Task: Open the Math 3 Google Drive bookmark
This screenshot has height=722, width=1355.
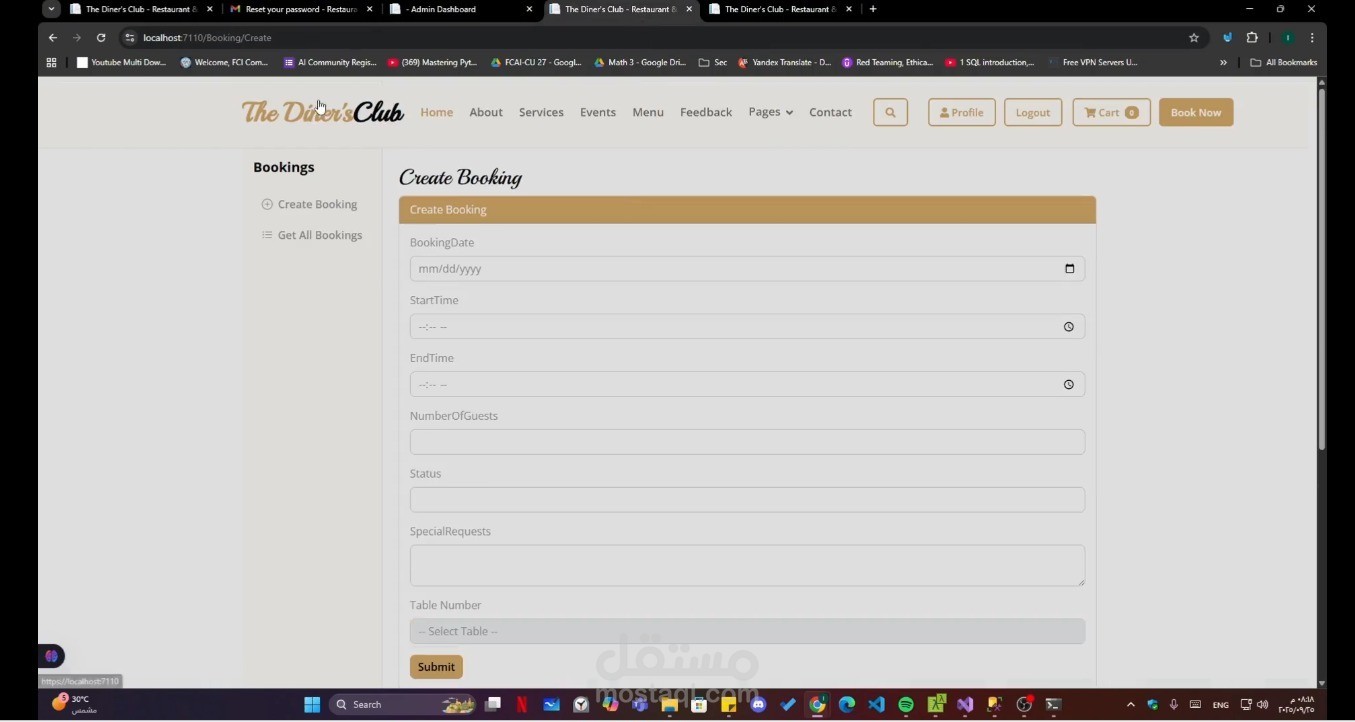Action: tap(640, 62)
